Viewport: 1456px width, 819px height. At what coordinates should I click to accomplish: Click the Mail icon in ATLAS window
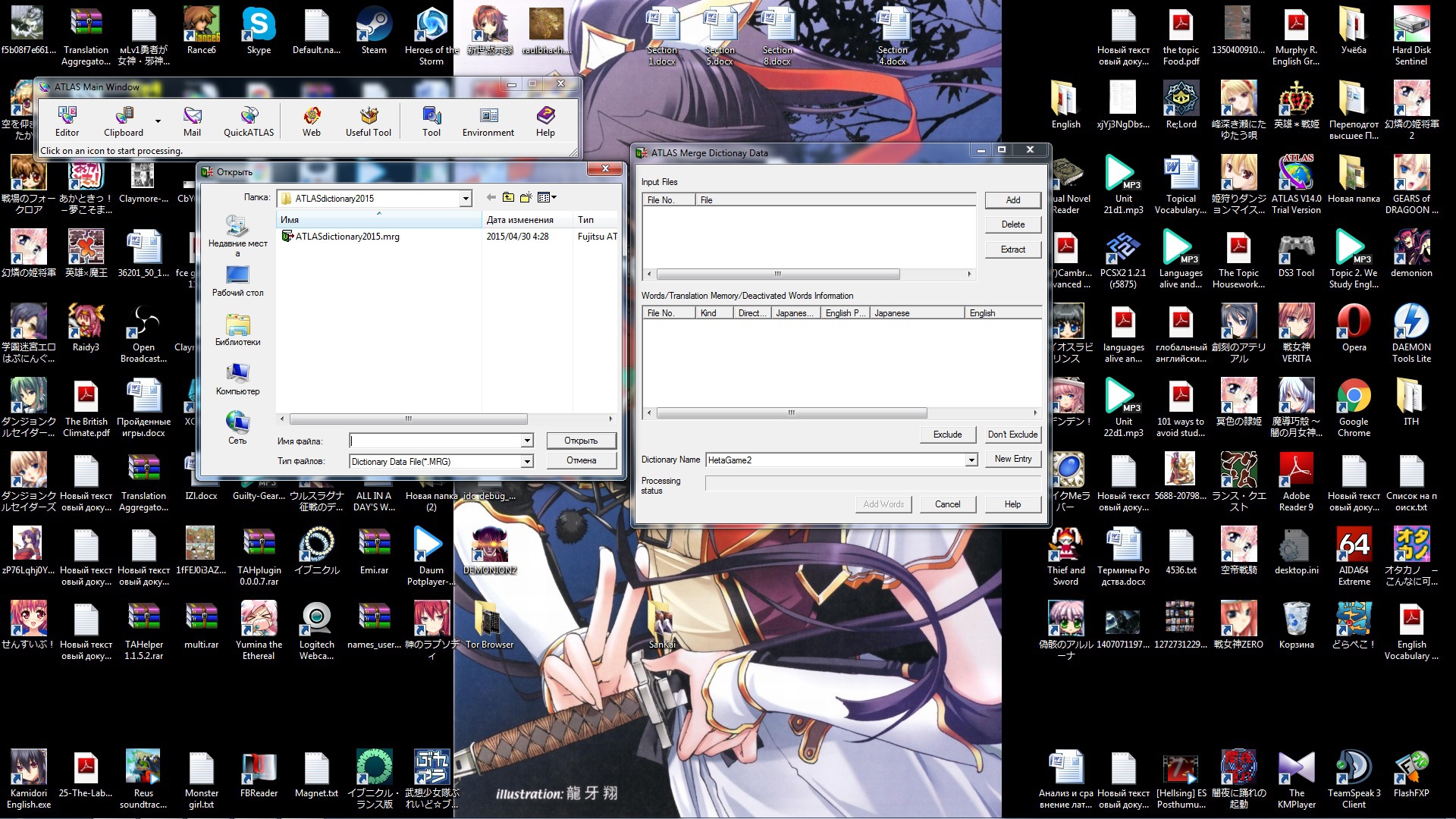192,121
